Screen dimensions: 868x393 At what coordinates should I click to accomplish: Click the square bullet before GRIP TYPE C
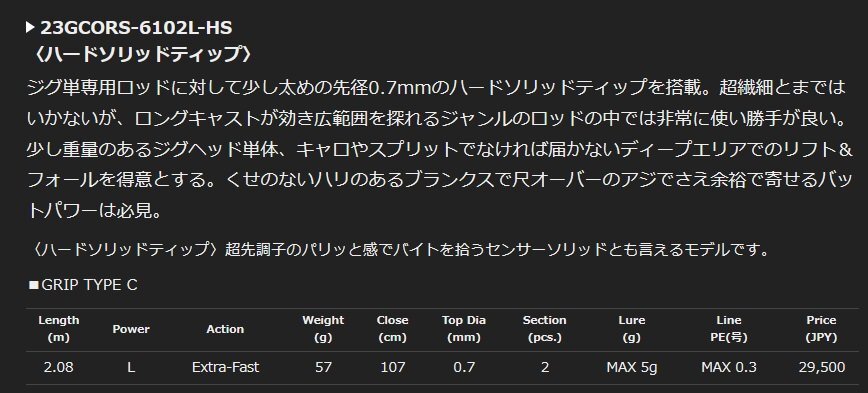pos(33,285)
